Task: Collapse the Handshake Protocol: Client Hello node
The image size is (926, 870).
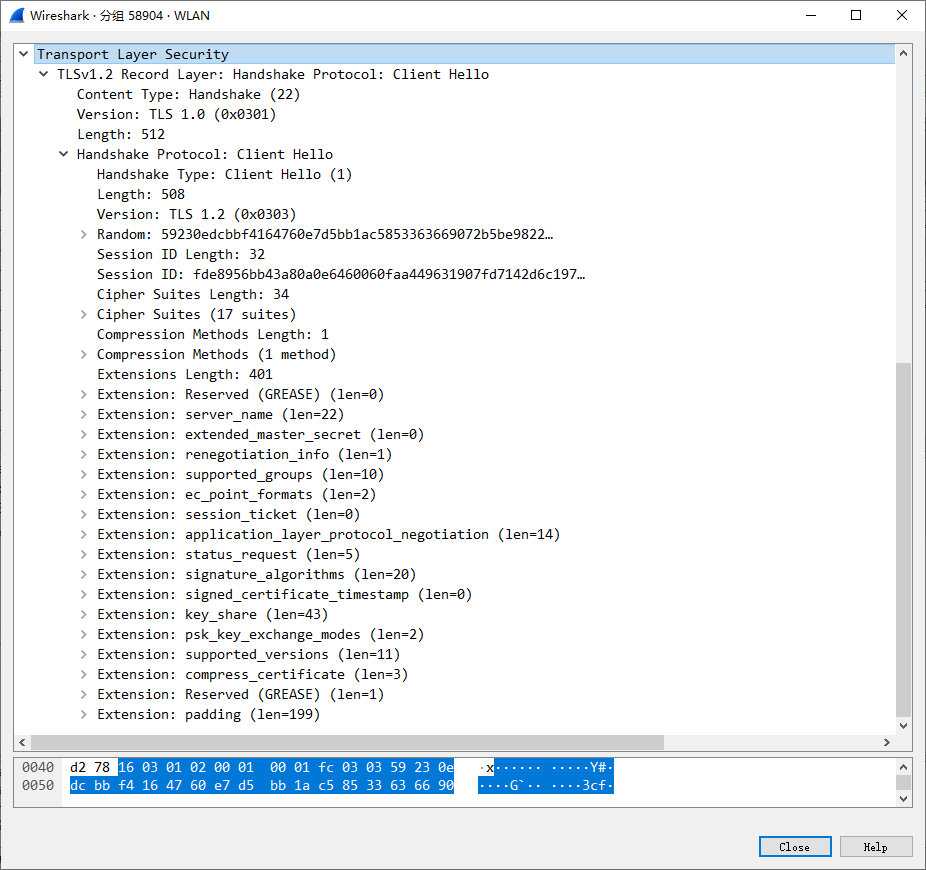Action: (64, 154)
